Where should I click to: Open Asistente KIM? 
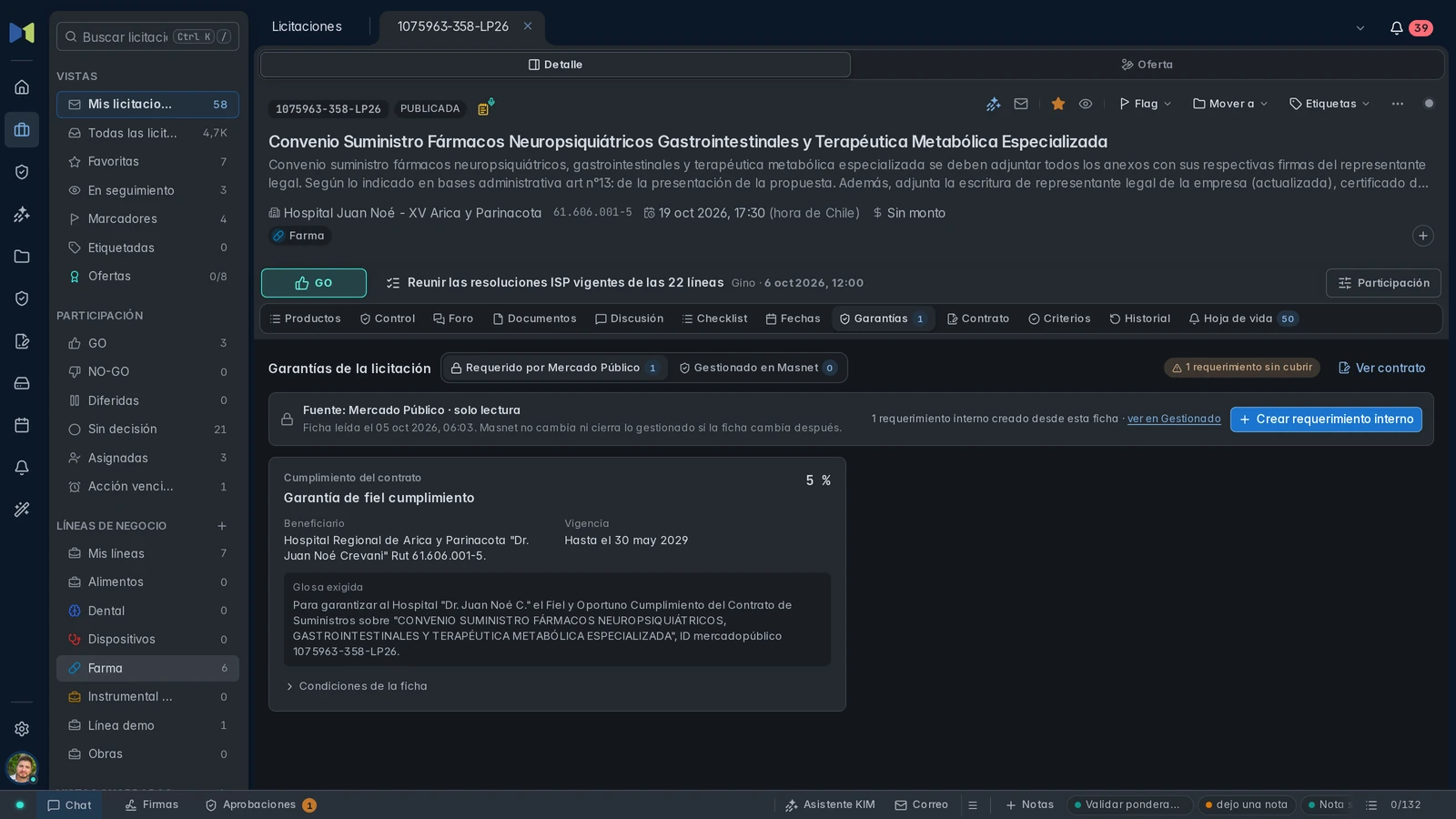click(x=830, y=805)
